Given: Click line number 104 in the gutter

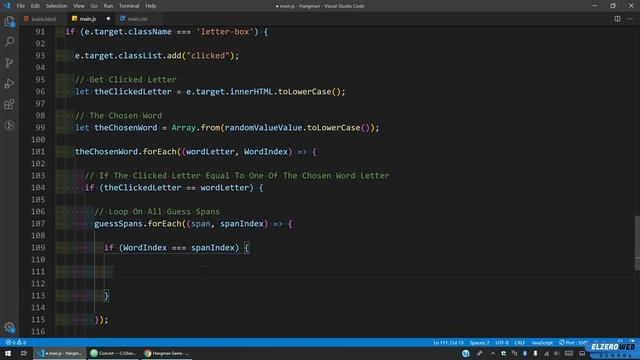Looking at the screenshot, I should [x=38, y=187].
